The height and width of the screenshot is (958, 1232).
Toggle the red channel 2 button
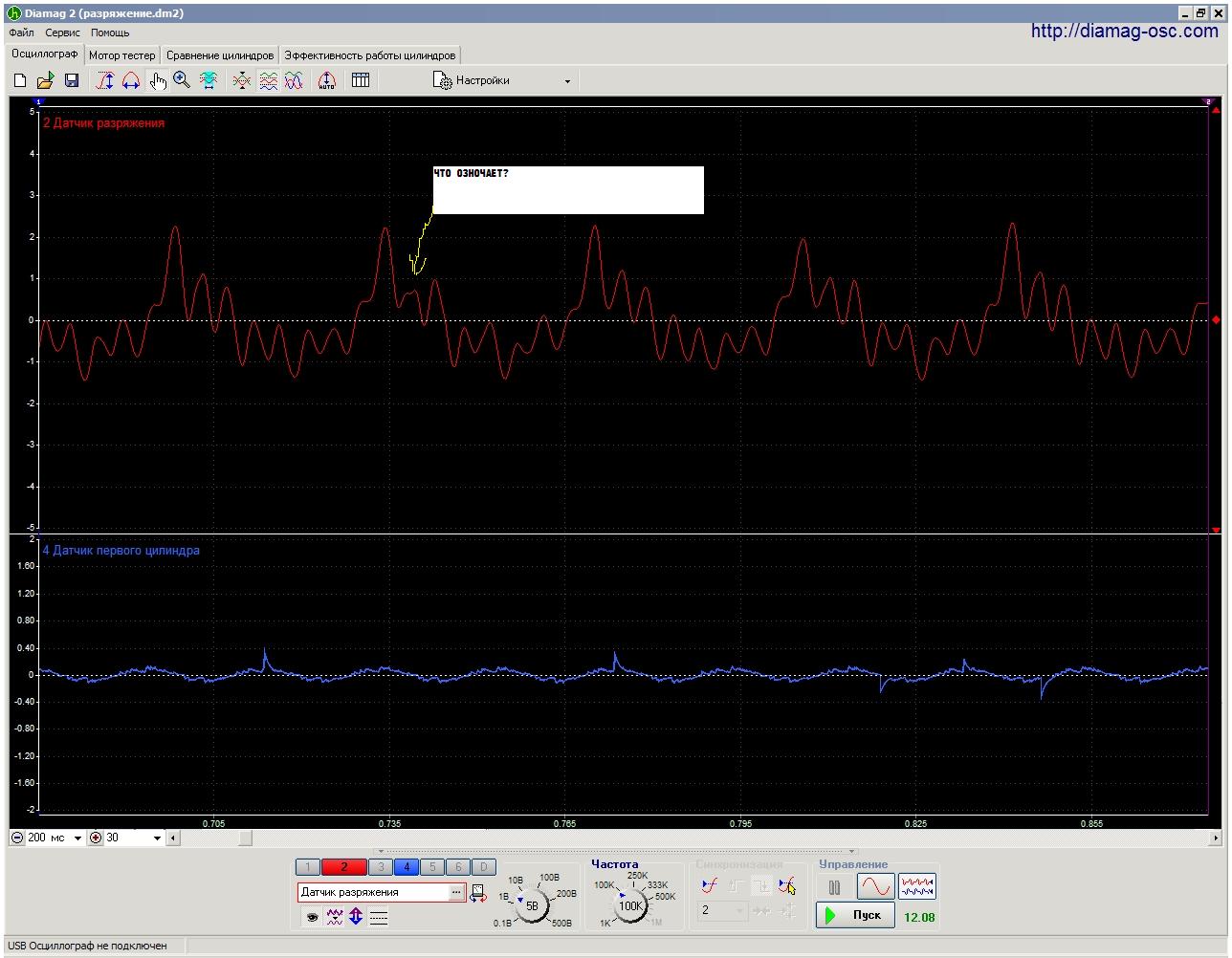tap(344, 867)
